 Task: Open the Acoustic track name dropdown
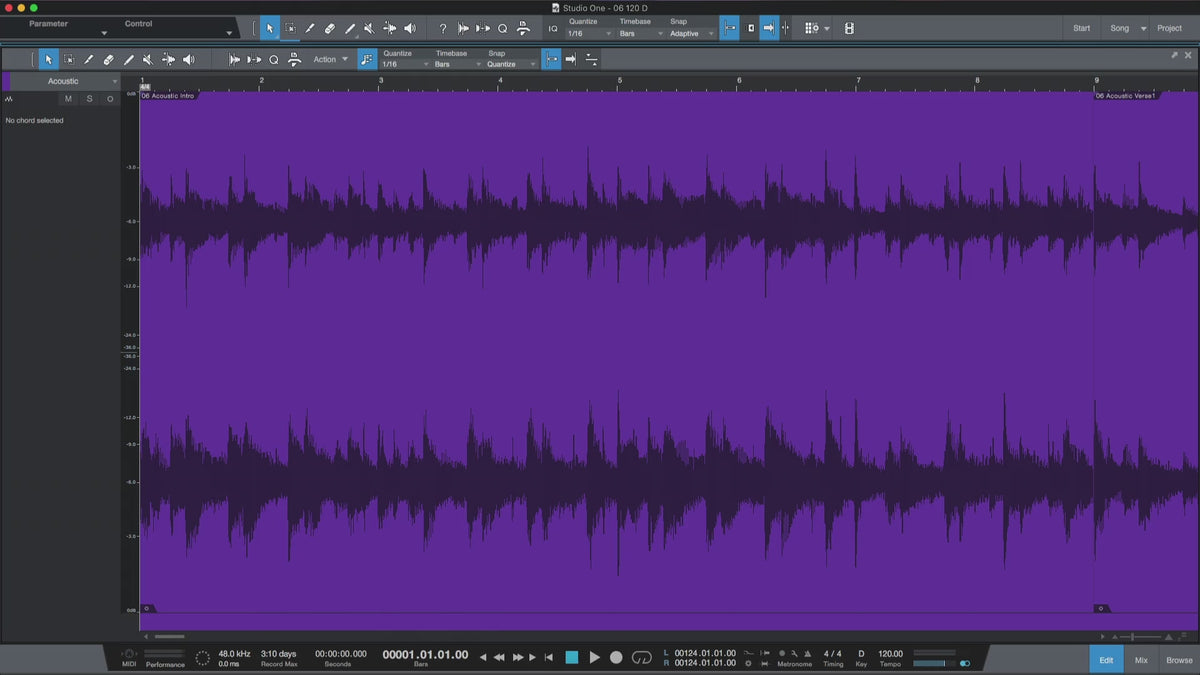114,81
